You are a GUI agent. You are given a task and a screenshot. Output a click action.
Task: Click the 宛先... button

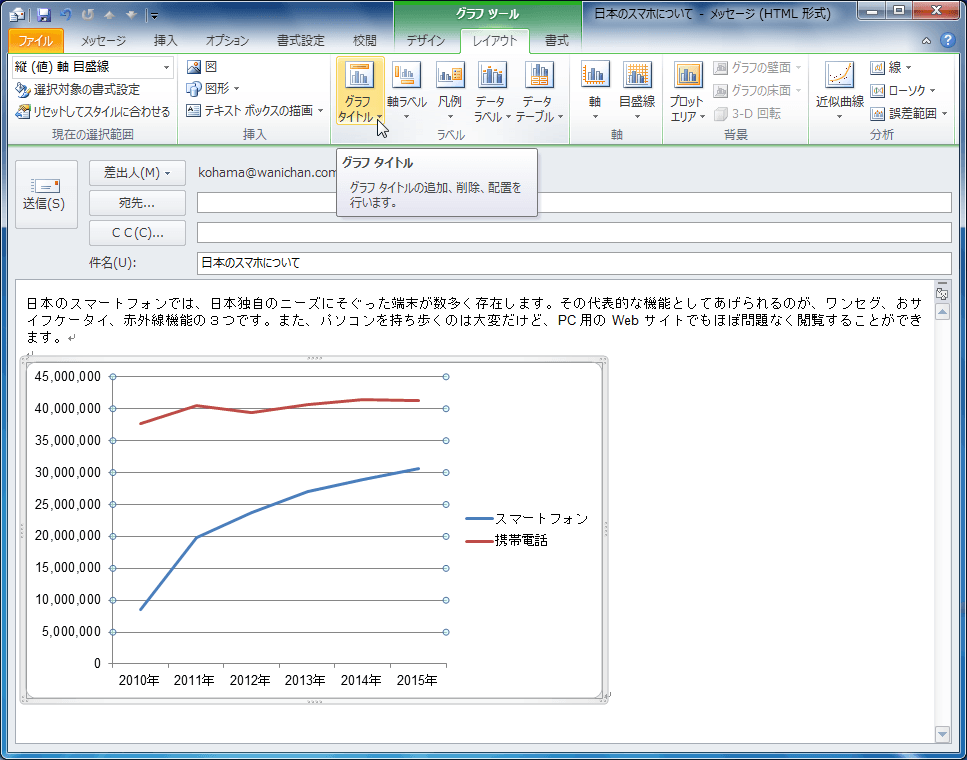coord(138,203)
